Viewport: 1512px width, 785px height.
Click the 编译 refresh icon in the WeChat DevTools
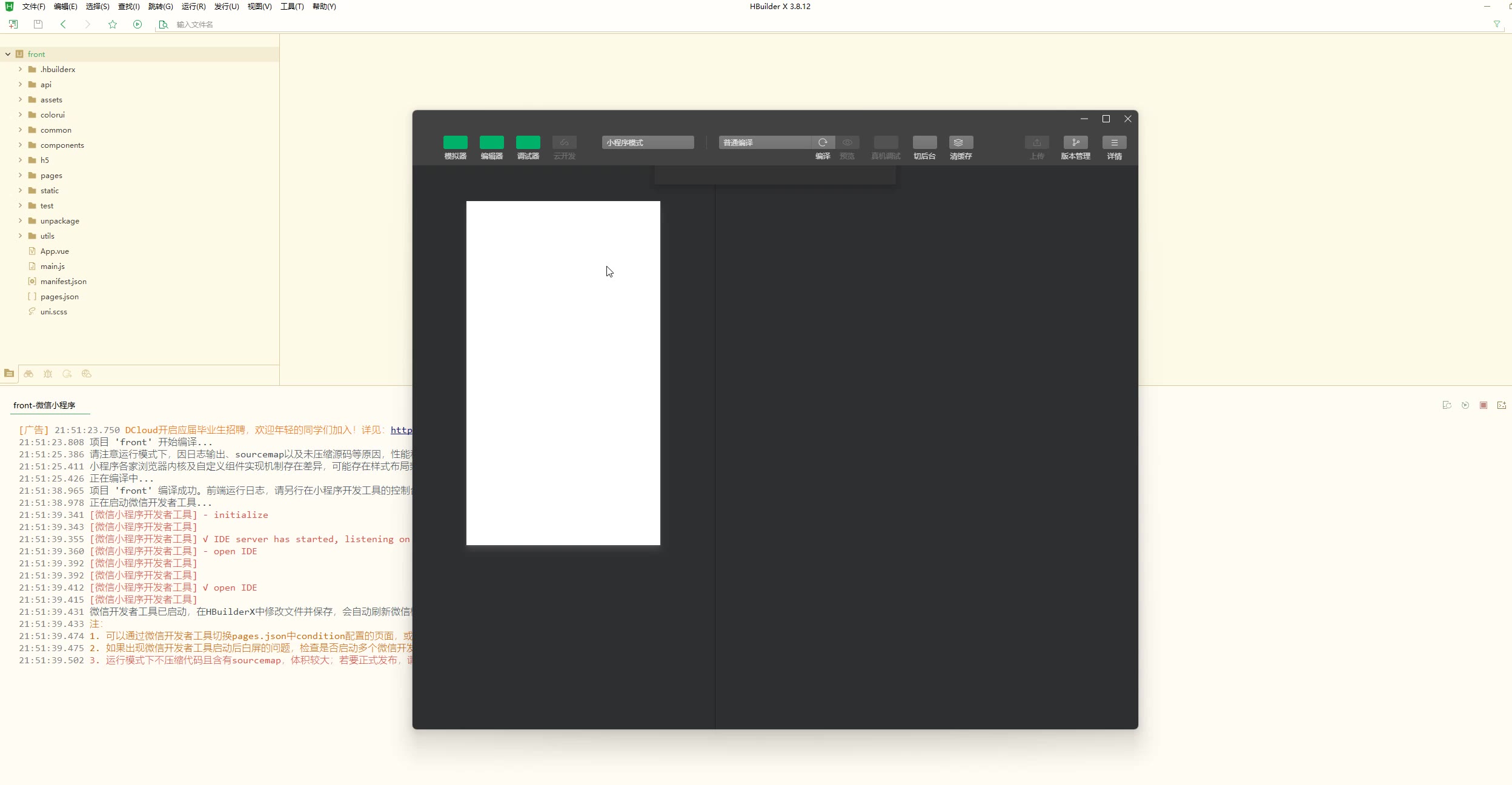coord(823,142)
